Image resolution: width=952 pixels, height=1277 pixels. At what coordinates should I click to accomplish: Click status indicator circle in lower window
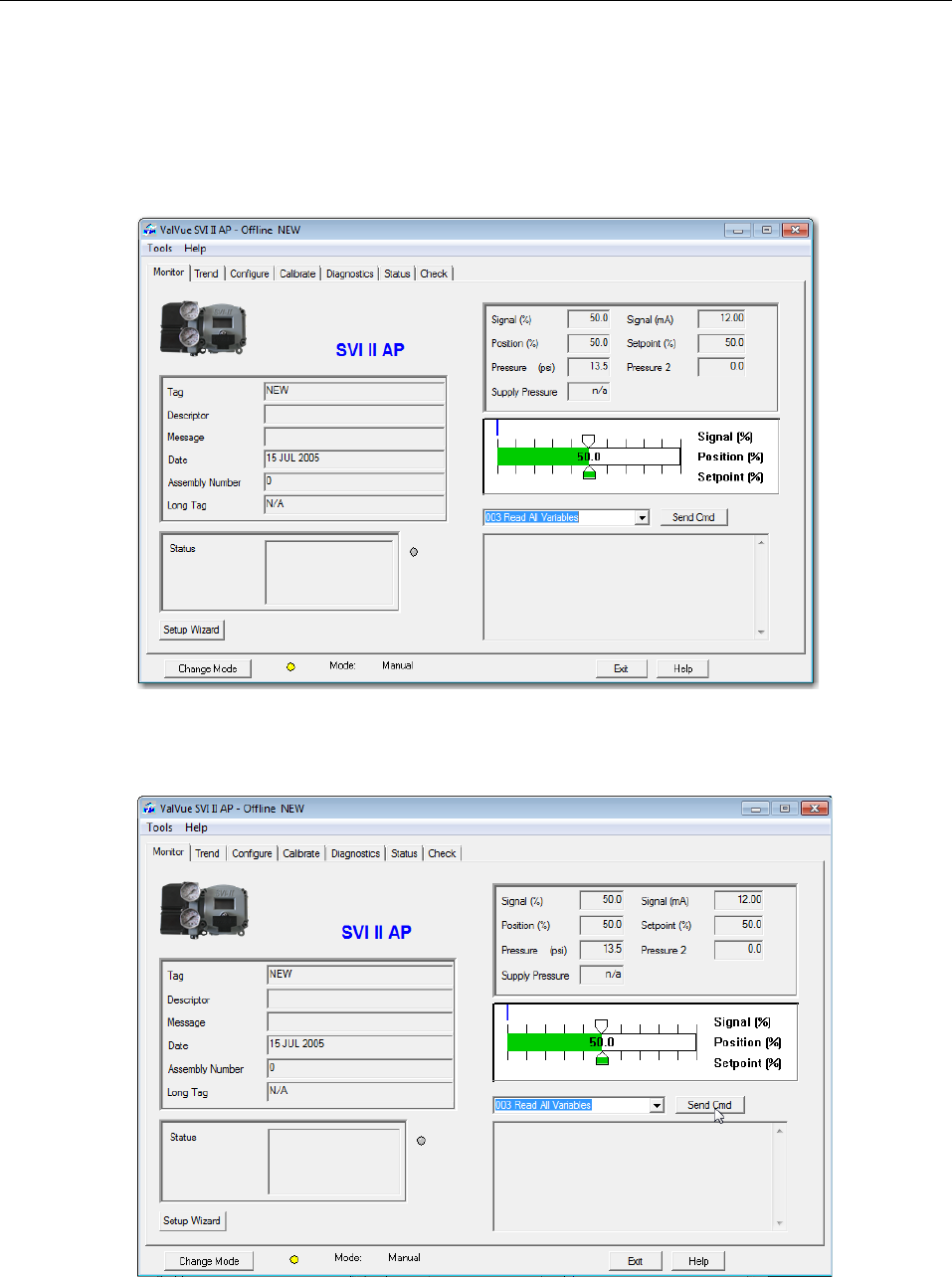tap(421, 1141)
